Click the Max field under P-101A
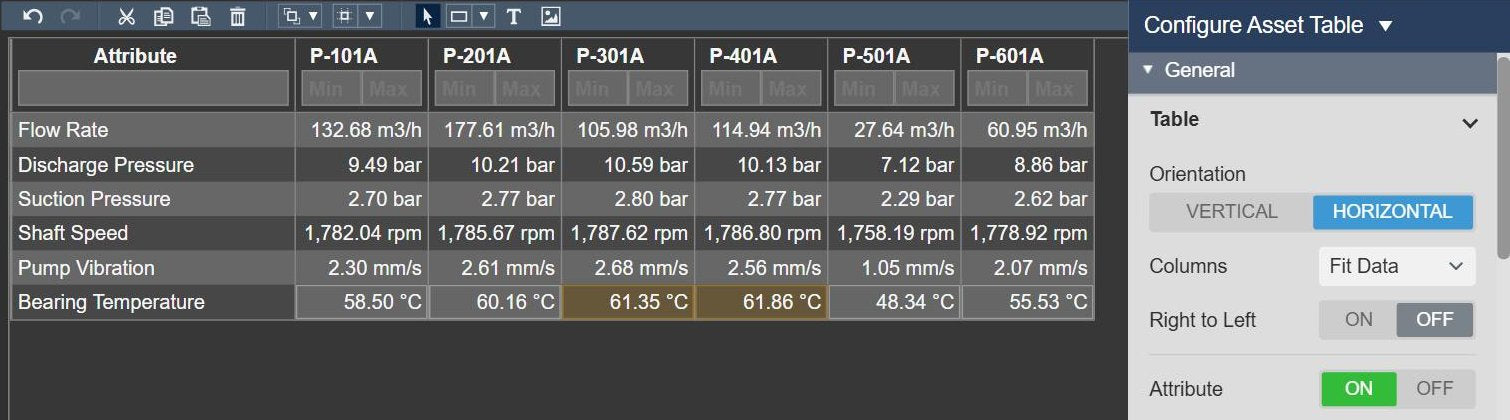The height and width of the screenshot is (420, 1510). [x=391, y=89]
